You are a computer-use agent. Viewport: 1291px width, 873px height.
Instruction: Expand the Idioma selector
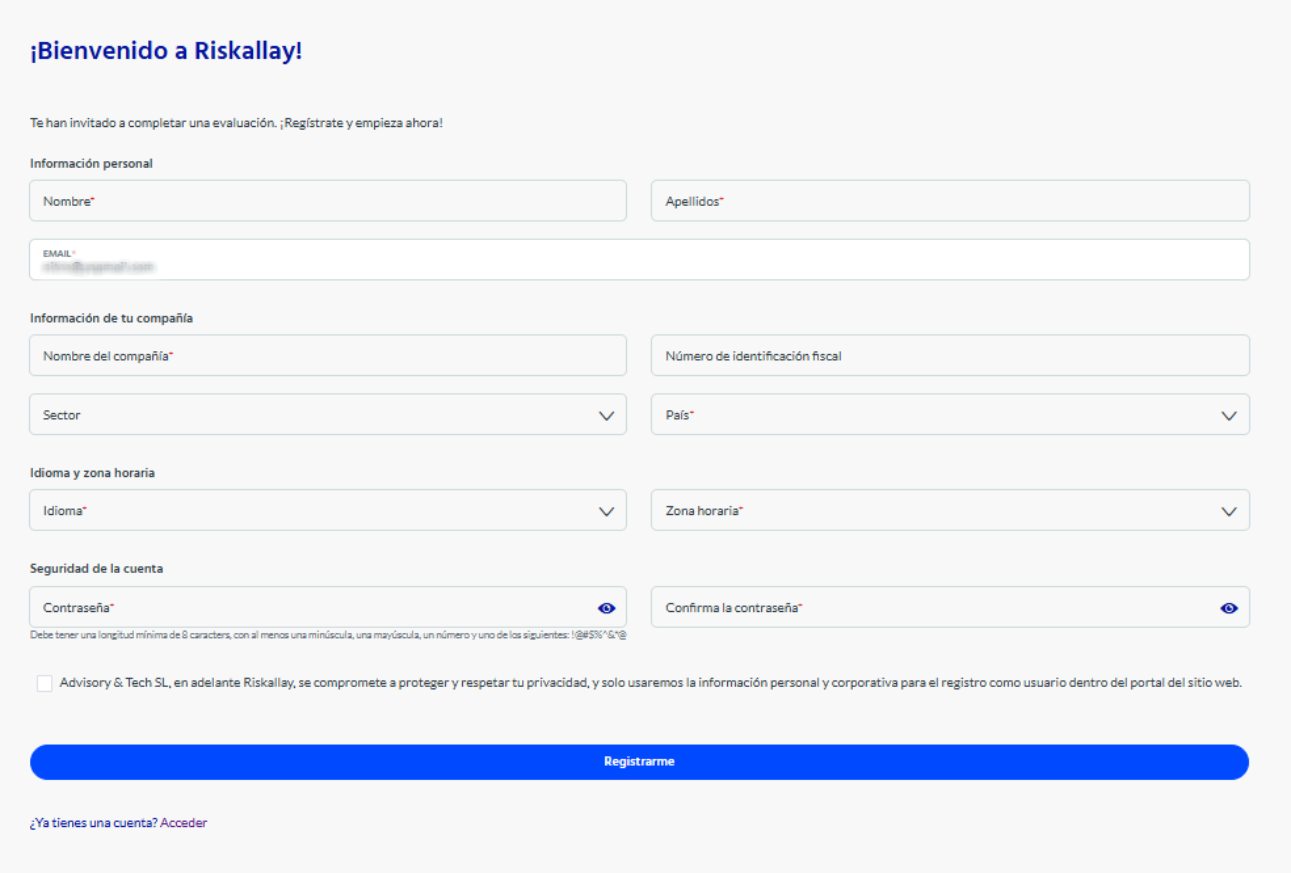(x=328, y=510)
